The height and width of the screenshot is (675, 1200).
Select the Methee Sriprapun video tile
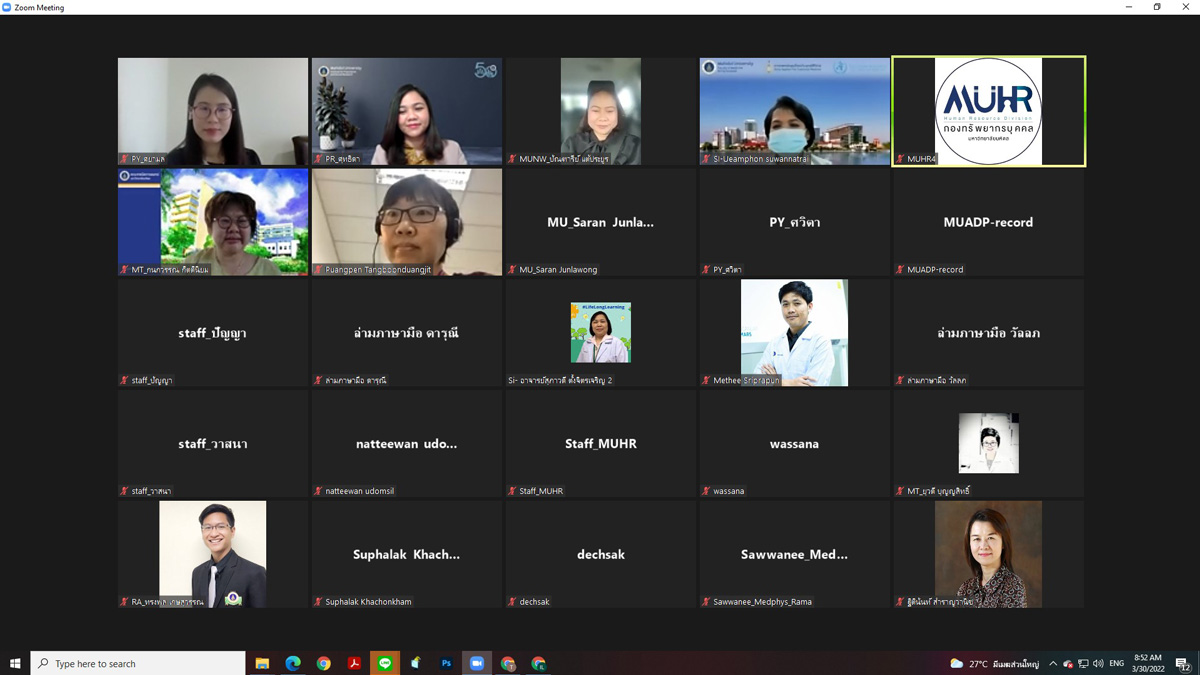point(794,333)
